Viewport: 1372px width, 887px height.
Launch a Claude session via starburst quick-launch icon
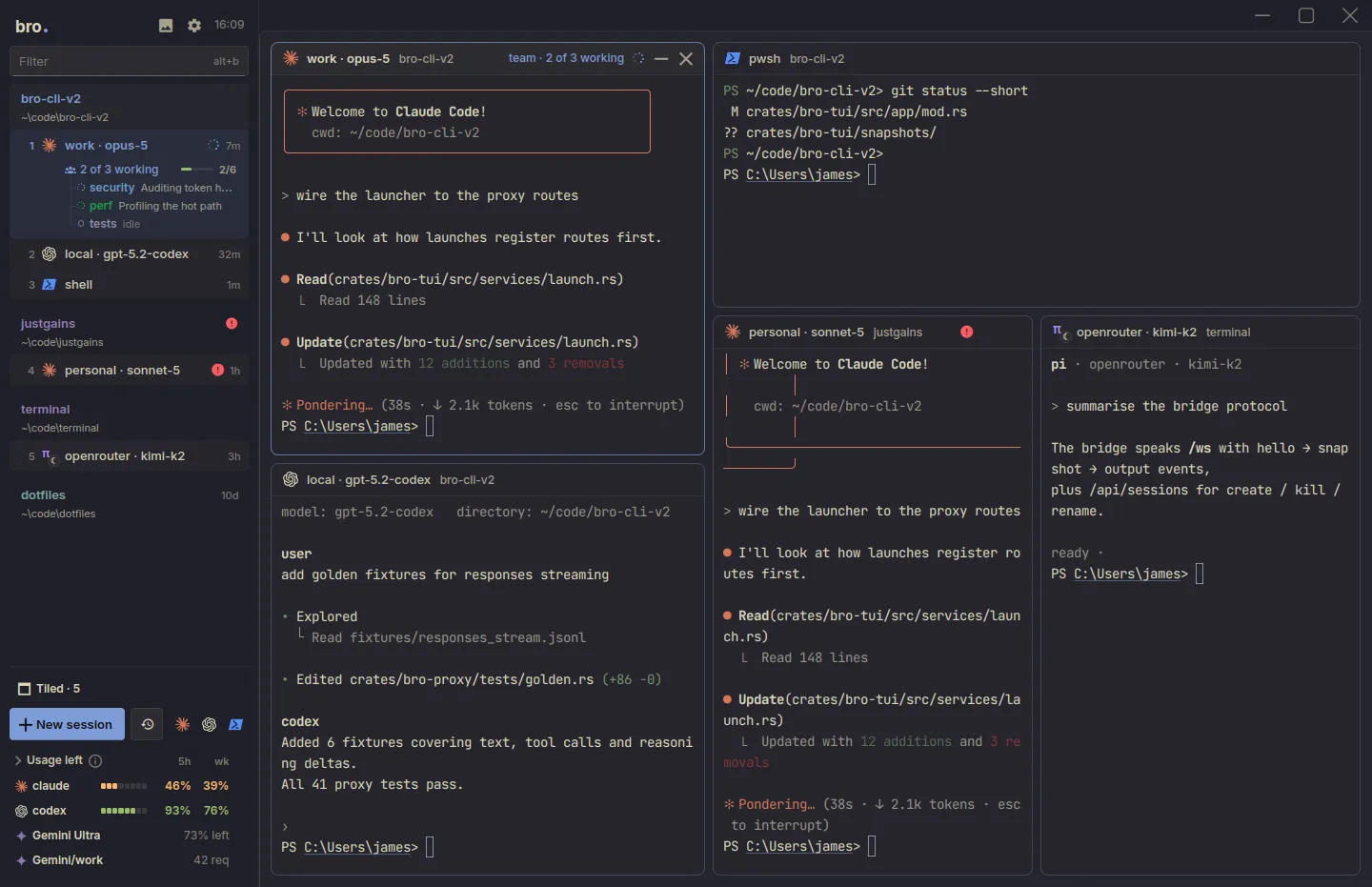183,725
